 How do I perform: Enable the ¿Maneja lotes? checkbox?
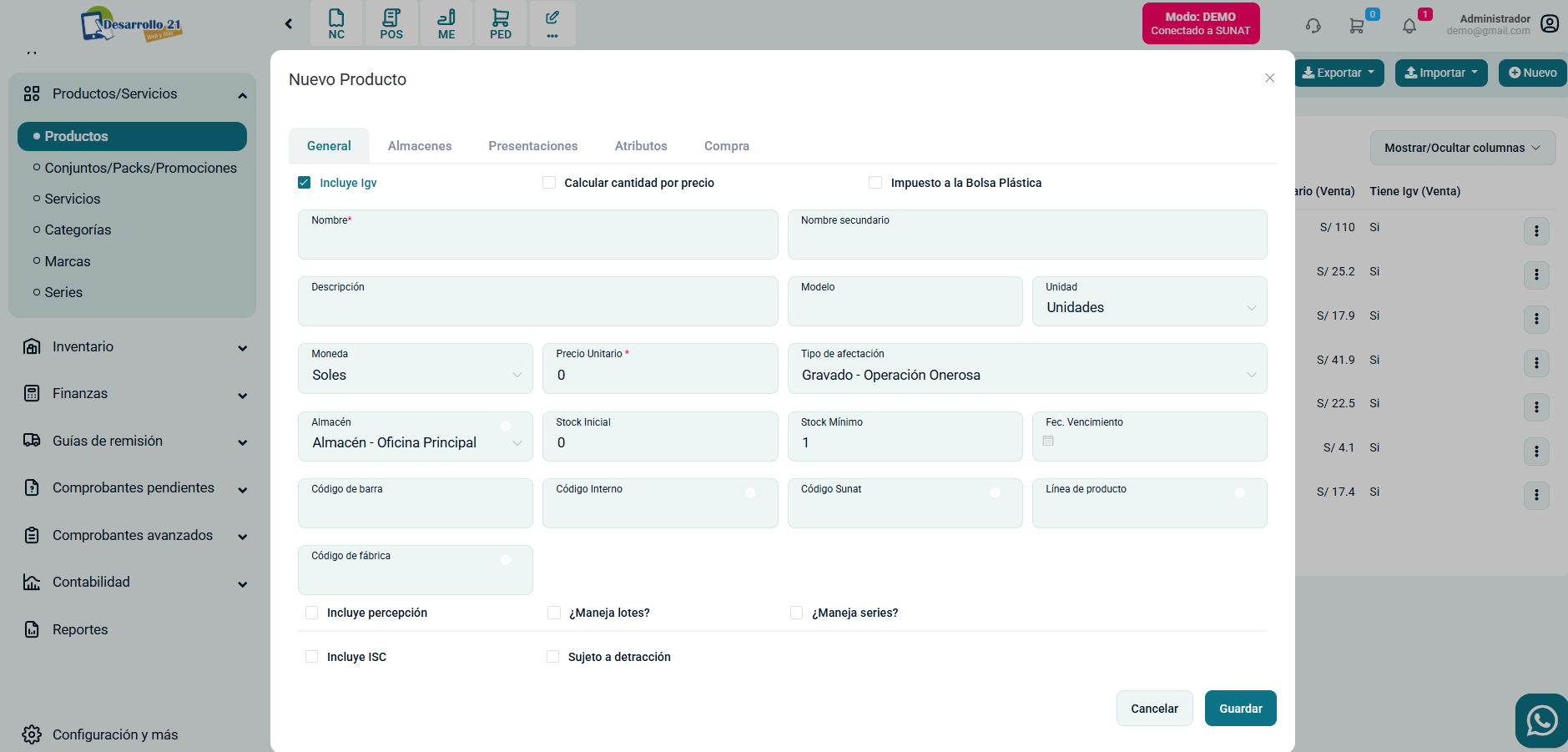pos(554,613)
